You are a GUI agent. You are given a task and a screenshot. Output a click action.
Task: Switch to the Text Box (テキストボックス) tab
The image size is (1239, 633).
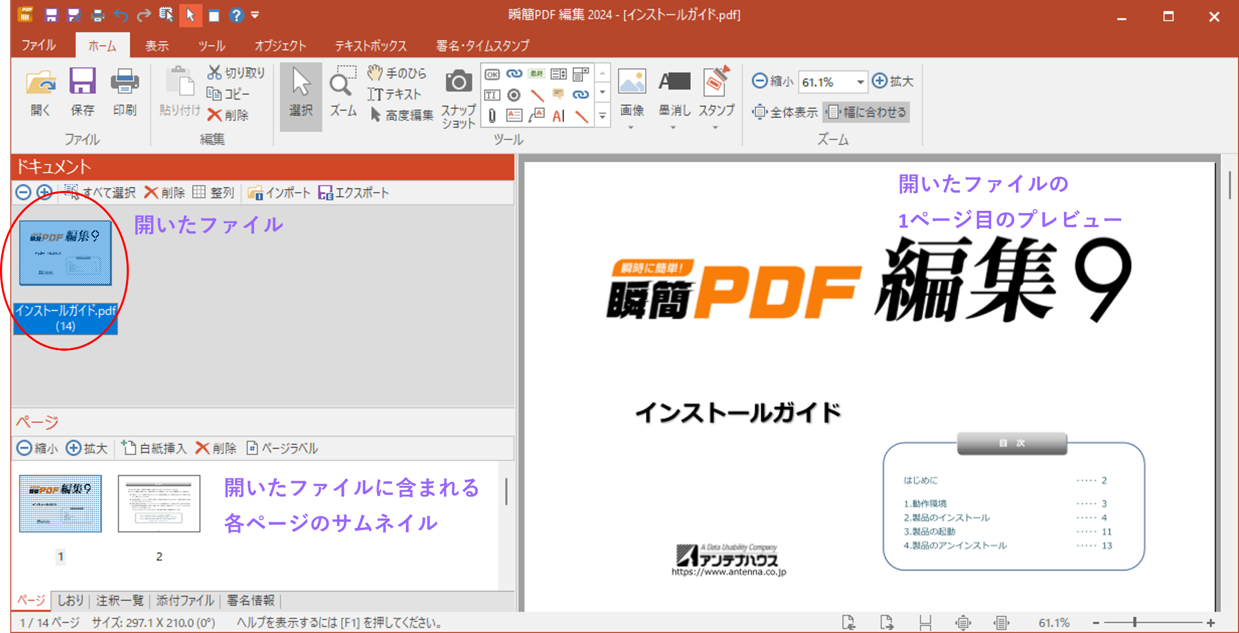point(371,46)
